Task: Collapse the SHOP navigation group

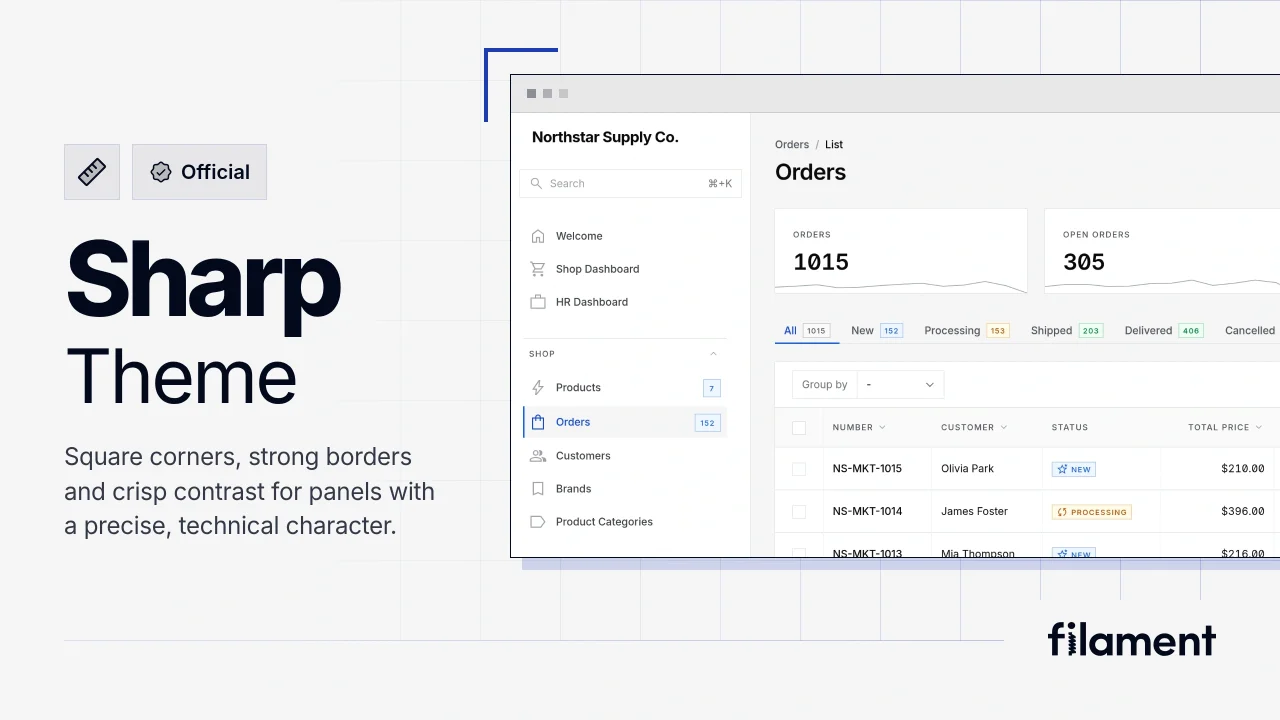Action: [x=713, y=354]
